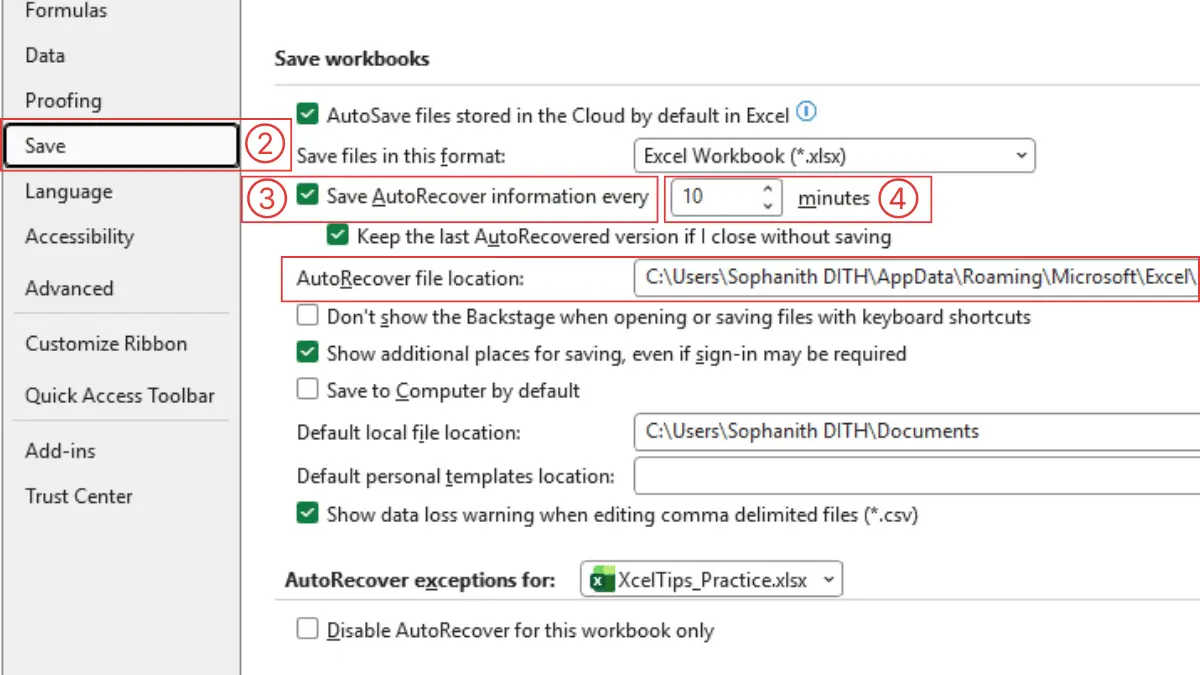This screenshot has width=1200, height=675.
Task: Click Default personal templates location field
Action: pyautogui.click(x=915, y=476)
